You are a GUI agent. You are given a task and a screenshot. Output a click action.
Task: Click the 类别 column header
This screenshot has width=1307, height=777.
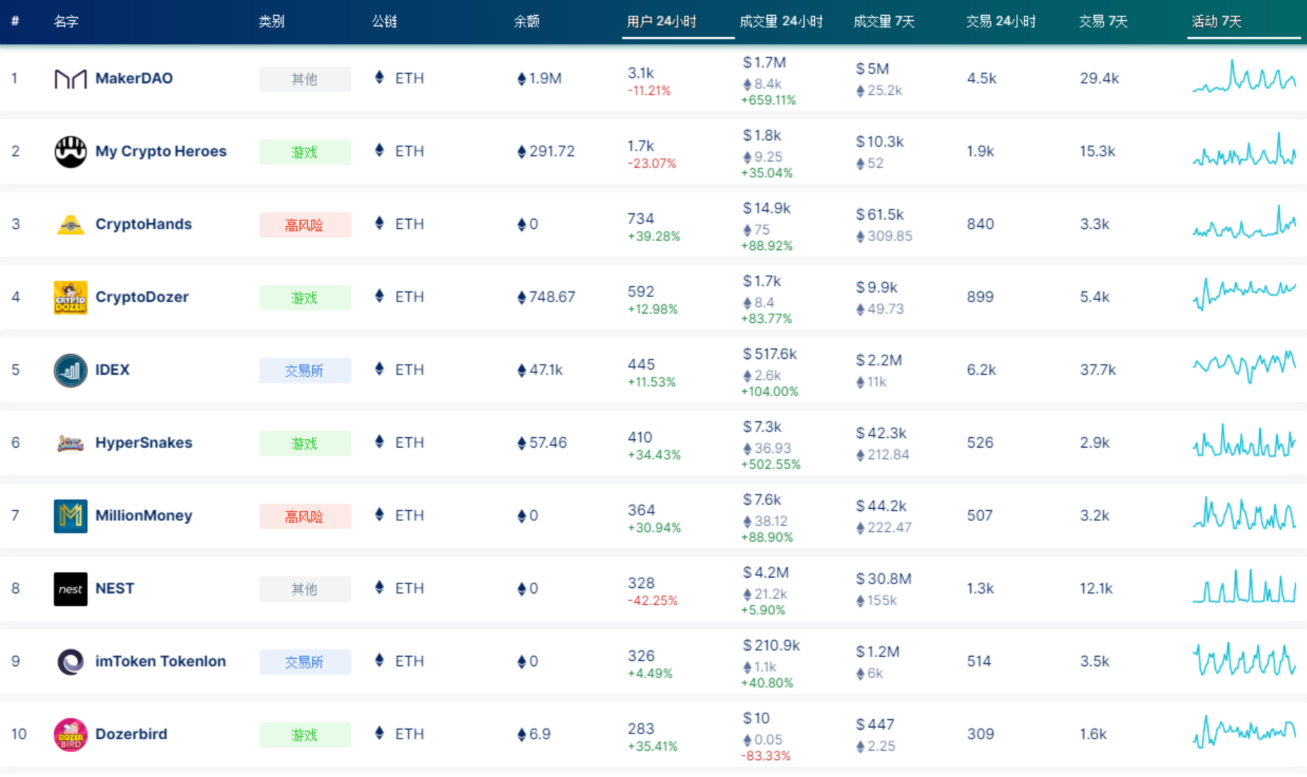coord(271,21)
